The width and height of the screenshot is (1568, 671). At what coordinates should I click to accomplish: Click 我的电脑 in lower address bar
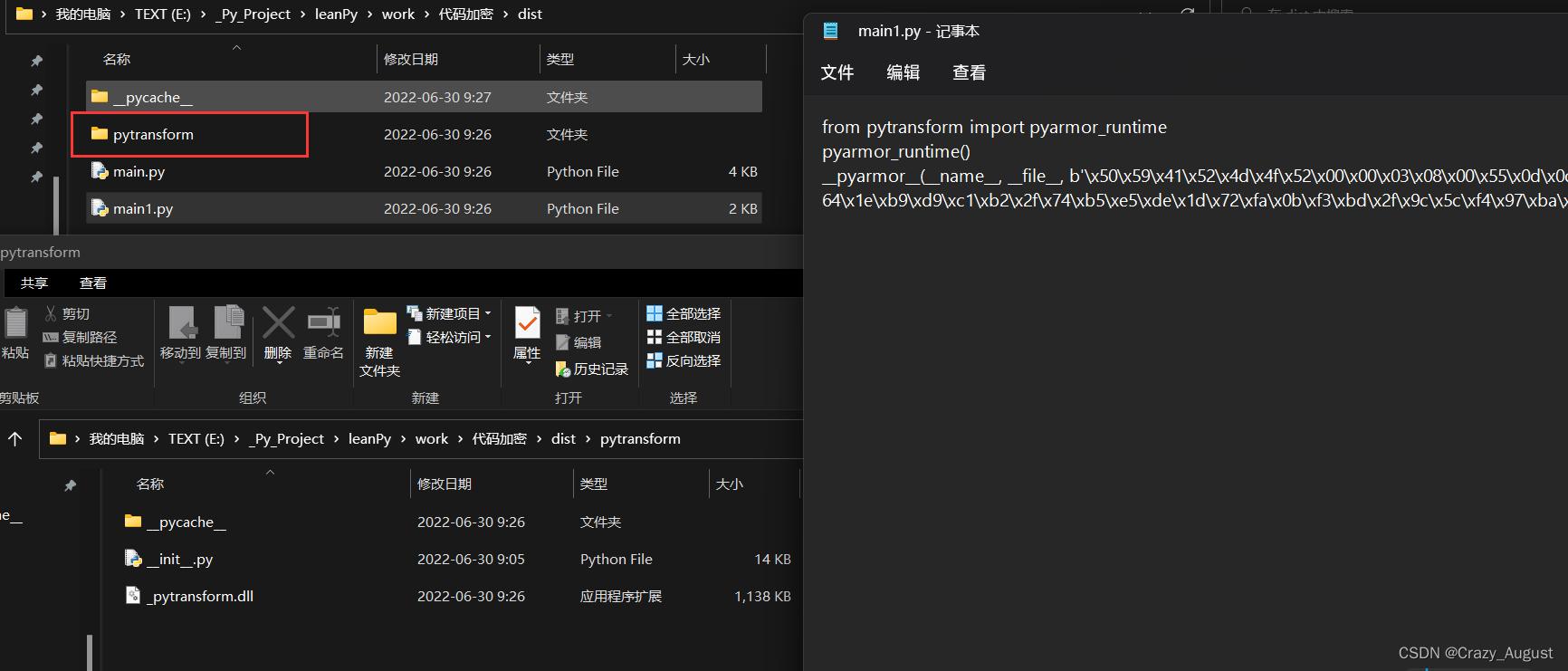pyautogui.click(x=117, y=438)
